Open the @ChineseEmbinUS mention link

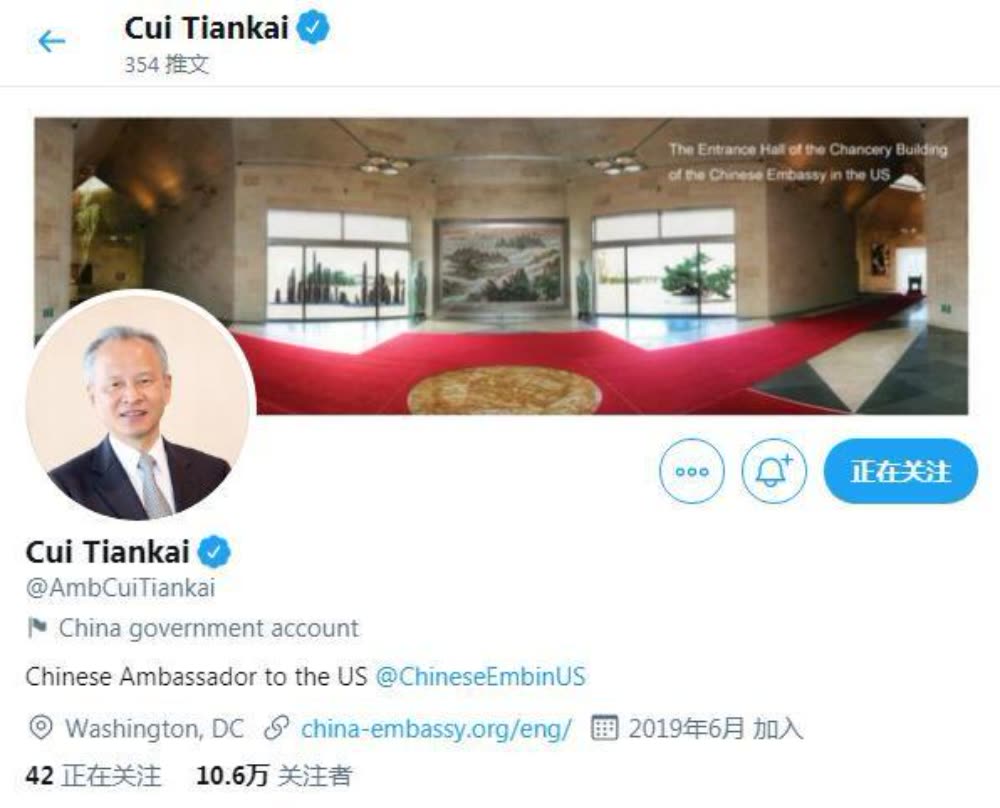coord(480,676)
